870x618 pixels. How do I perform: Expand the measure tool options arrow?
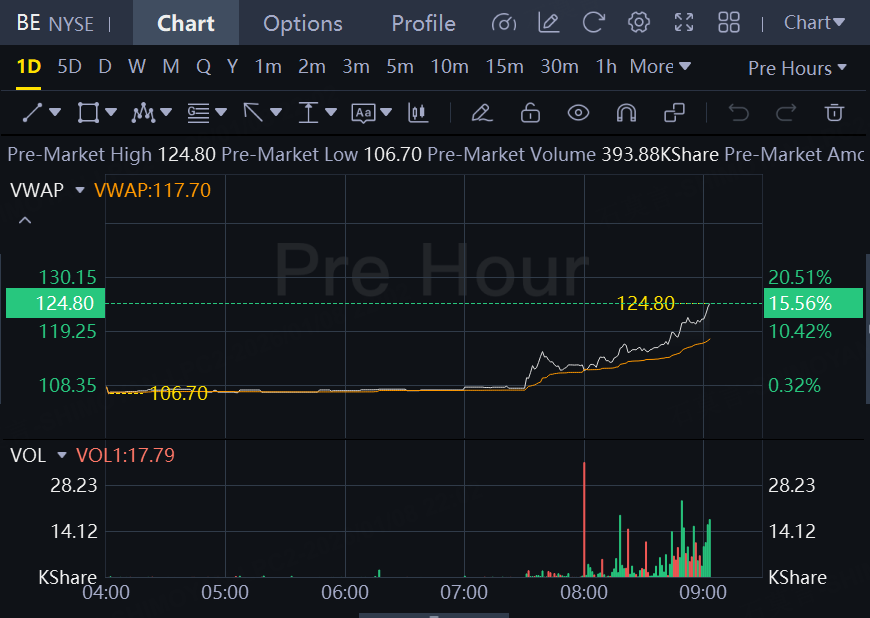tap(331, 113)
